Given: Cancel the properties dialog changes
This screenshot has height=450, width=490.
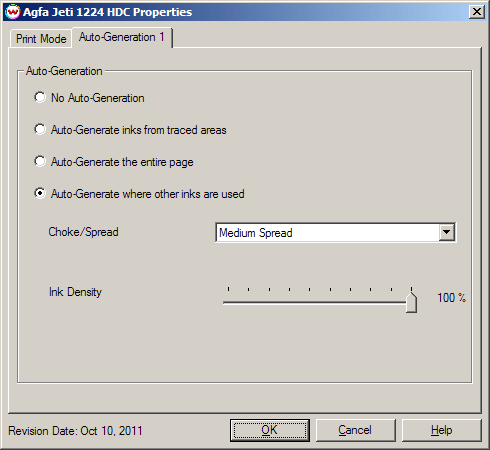Looking at the screenshot, I should [355, 430].
